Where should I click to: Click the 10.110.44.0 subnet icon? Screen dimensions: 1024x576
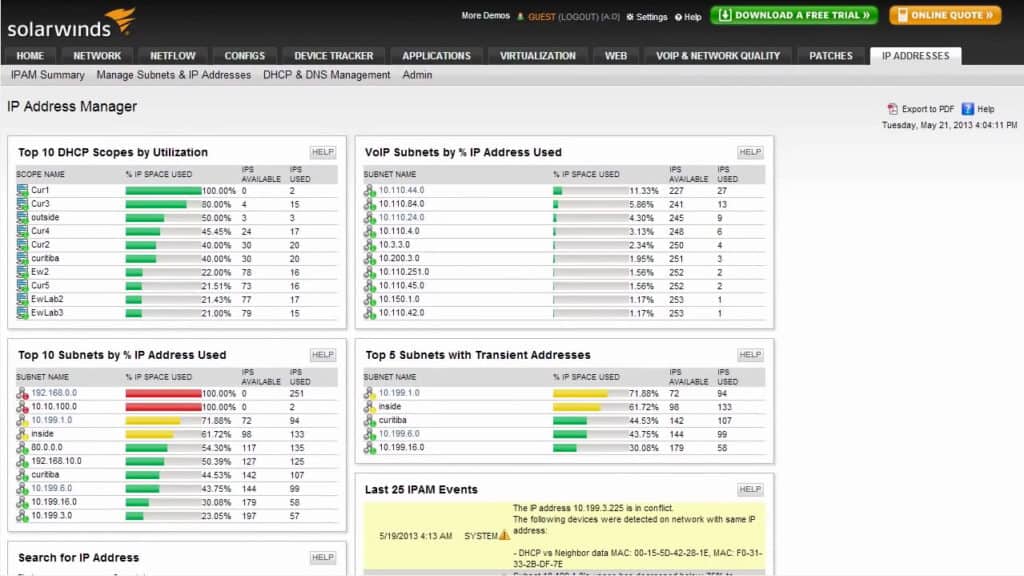tap(370, 191)
